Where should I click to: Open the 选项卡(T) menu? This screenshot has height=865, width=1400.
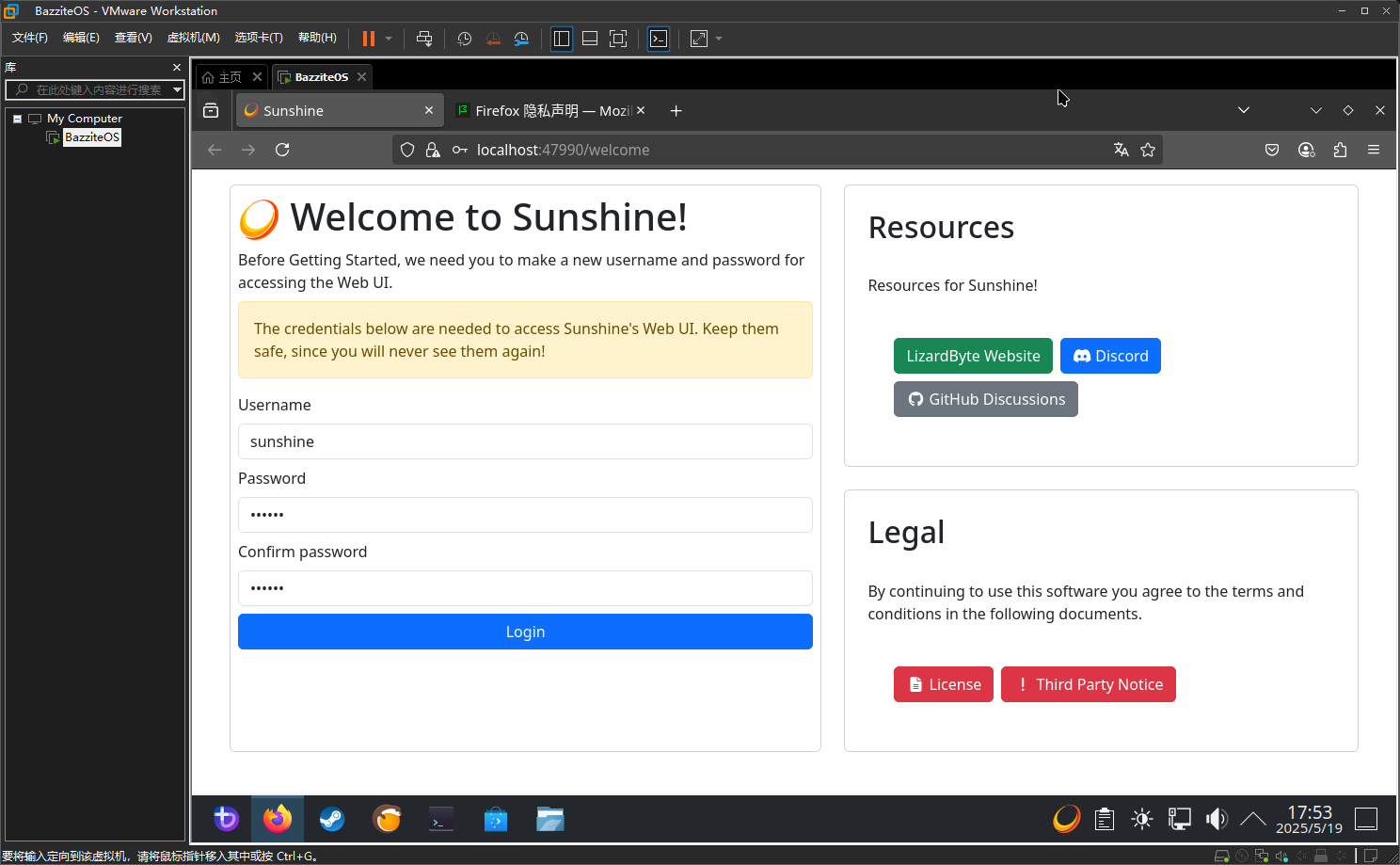259,38
